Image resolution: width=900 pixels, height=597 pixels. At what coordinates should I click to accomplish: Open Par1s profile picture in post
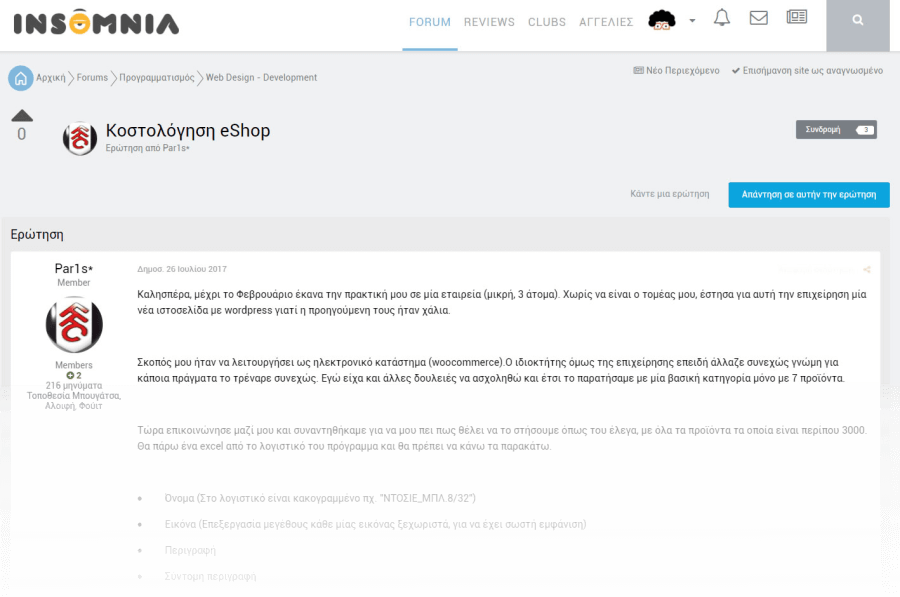74,324
